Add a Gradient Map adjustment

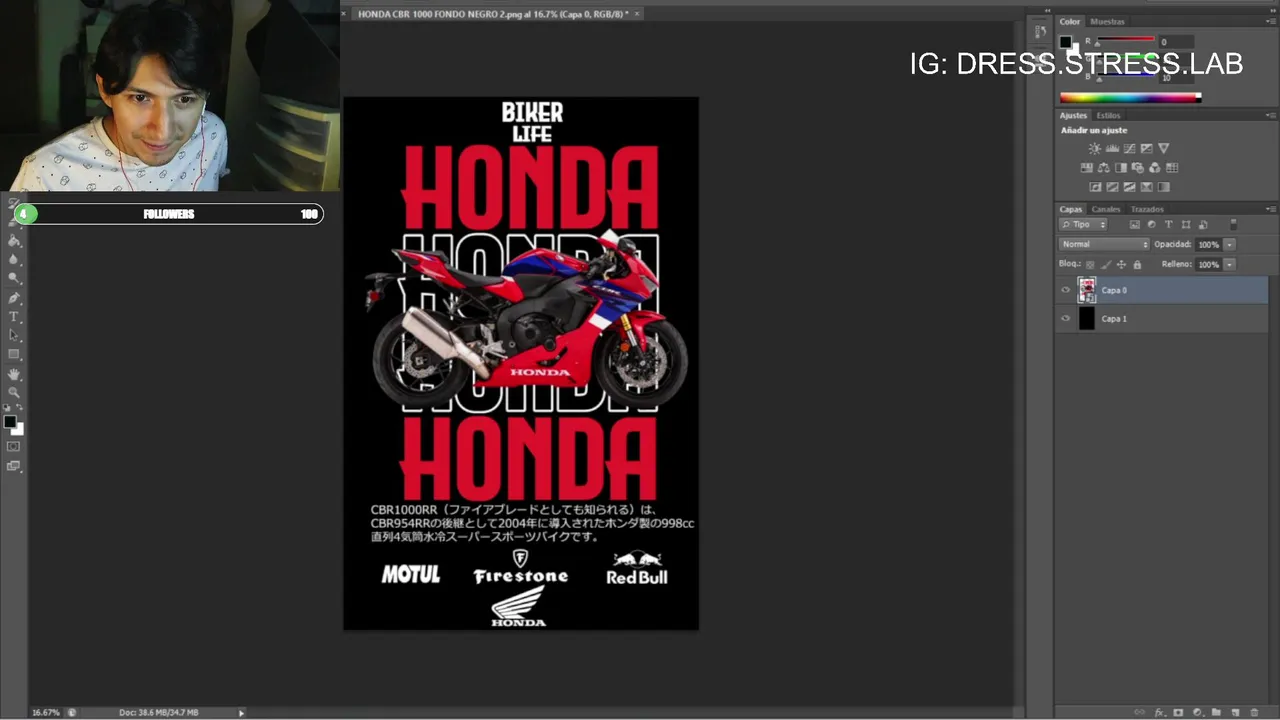pyautogui.click(x=1164, y=187)
